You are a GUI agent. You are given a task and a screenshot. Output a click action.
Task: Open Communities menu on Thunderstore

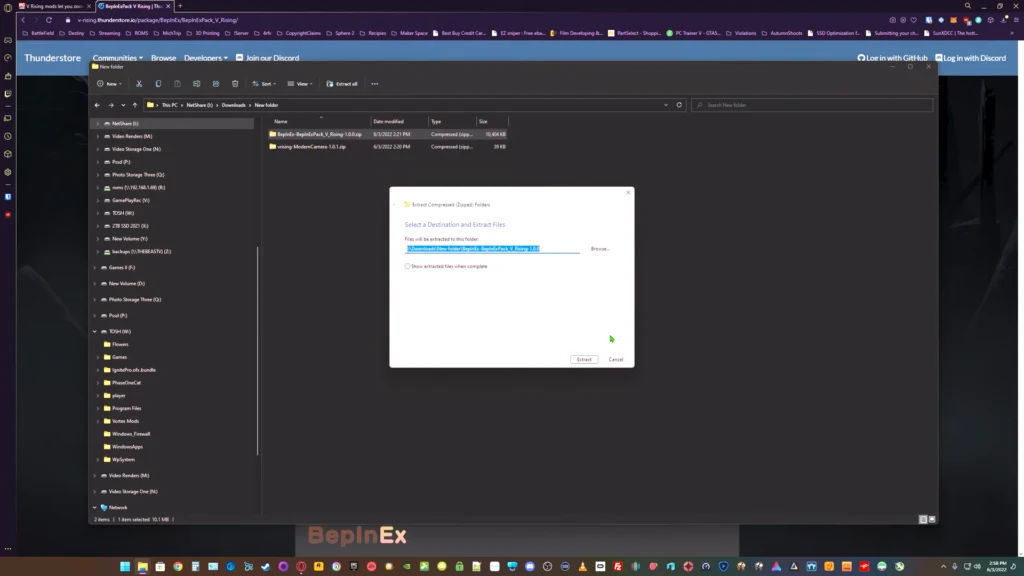point(118,58)
